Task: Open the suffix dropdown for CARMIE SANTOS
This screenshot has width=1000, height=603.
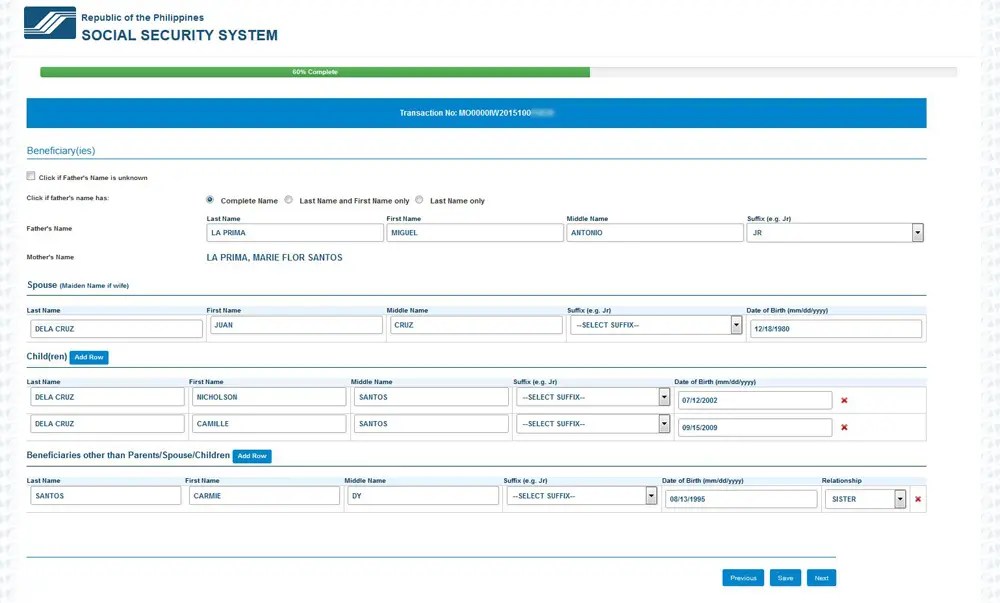Action: (582, 496)
